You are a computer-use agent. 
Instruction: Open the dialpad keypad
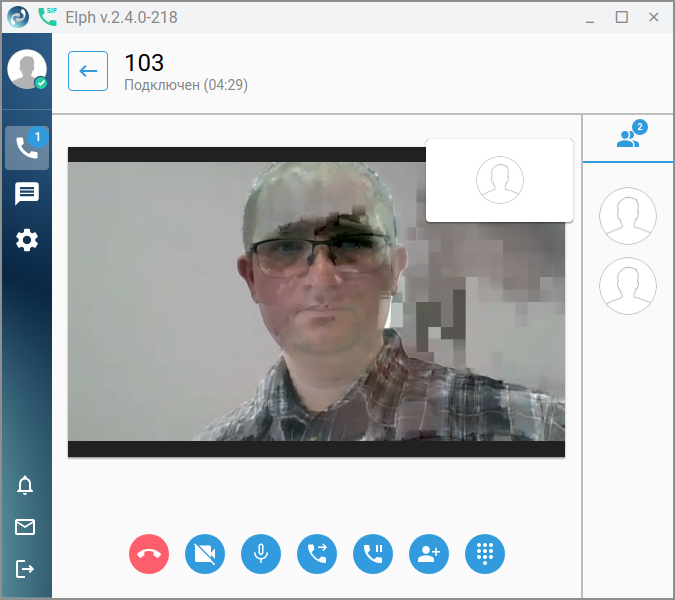click(485, 554)
